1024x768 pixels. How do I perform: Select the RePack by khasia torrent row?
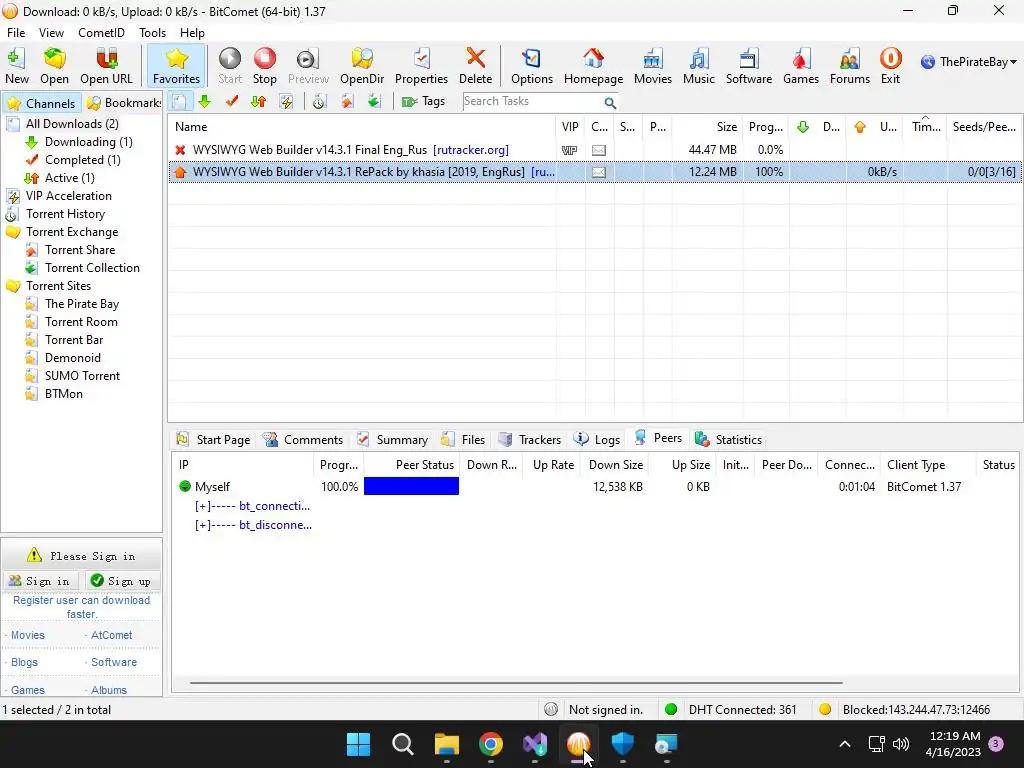pos(595,172)
